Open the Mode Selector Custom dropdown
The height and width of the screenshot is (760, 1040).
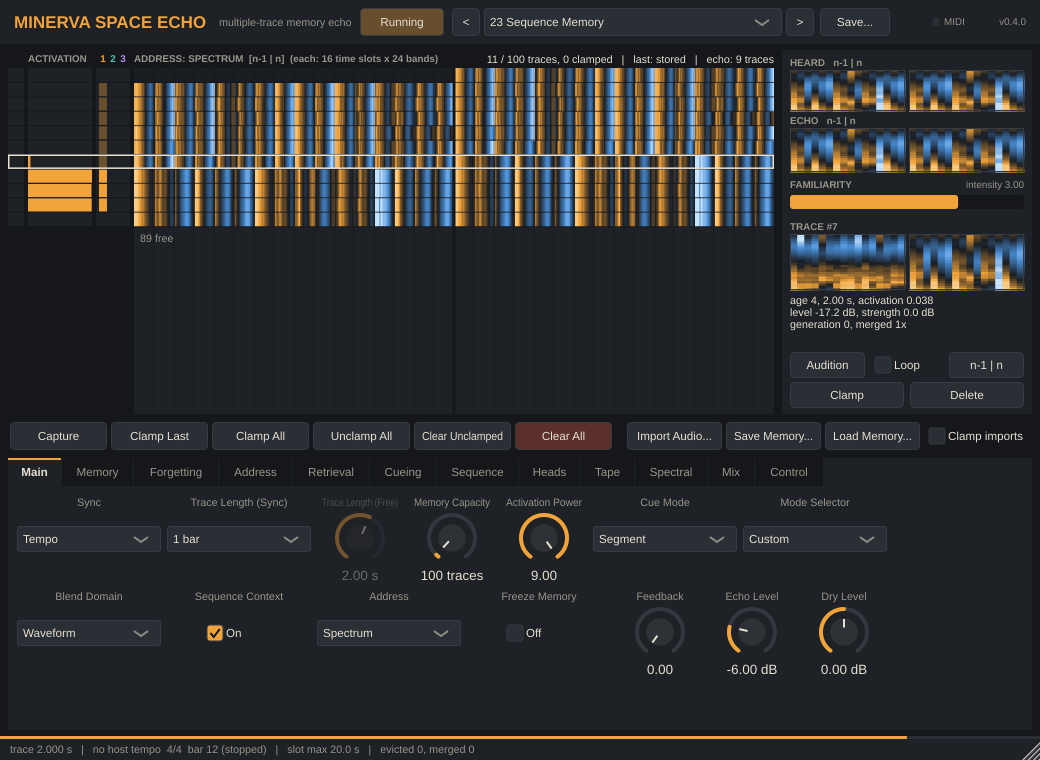[814, 539]
